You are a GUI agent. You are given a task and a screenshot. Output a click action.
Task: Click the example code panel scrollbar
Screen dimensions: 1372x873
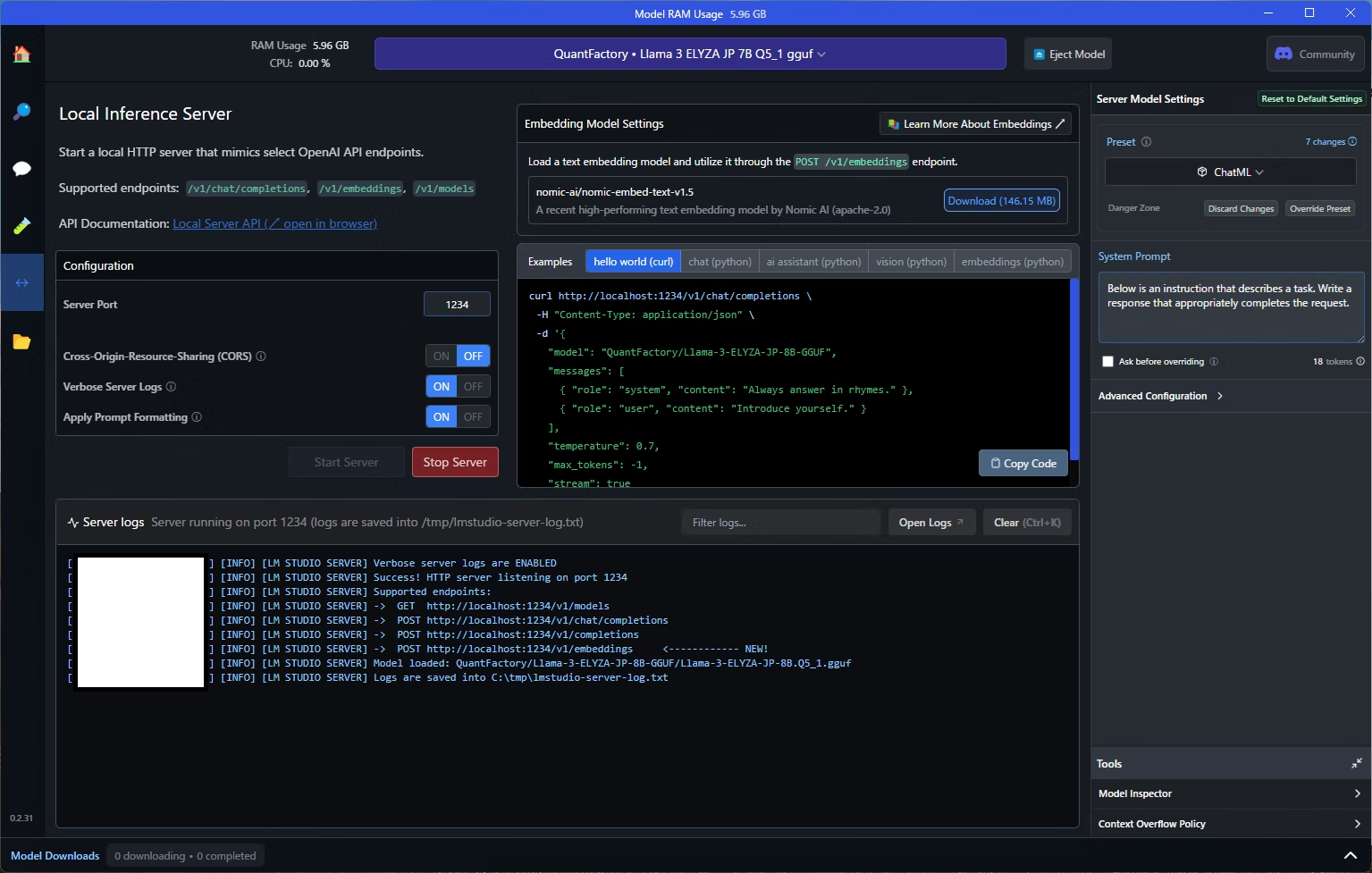point(1074,371)
